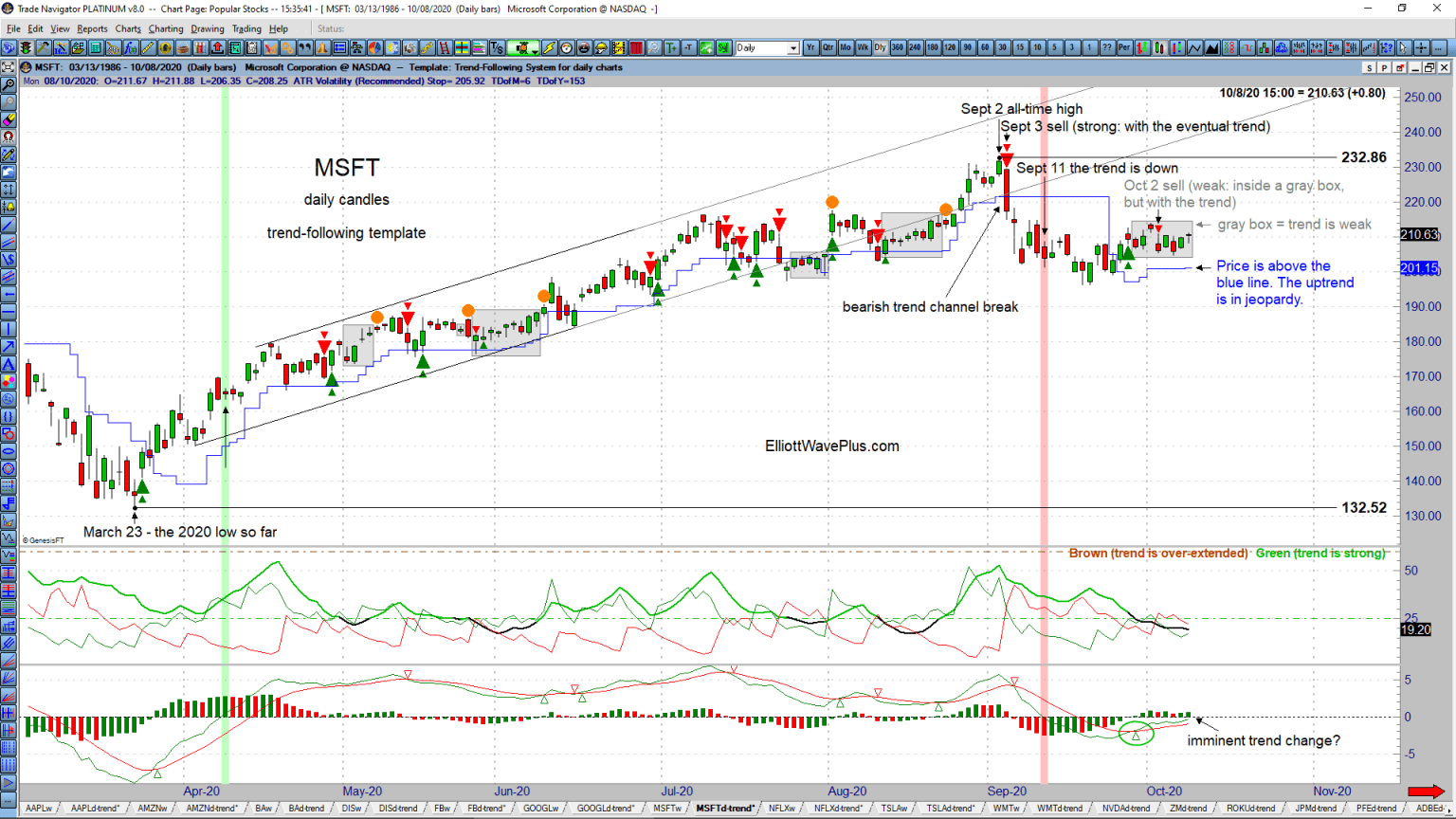Set 15-minute bar interval
This screenshot has width=1456, height=819.
[1019, 47]
